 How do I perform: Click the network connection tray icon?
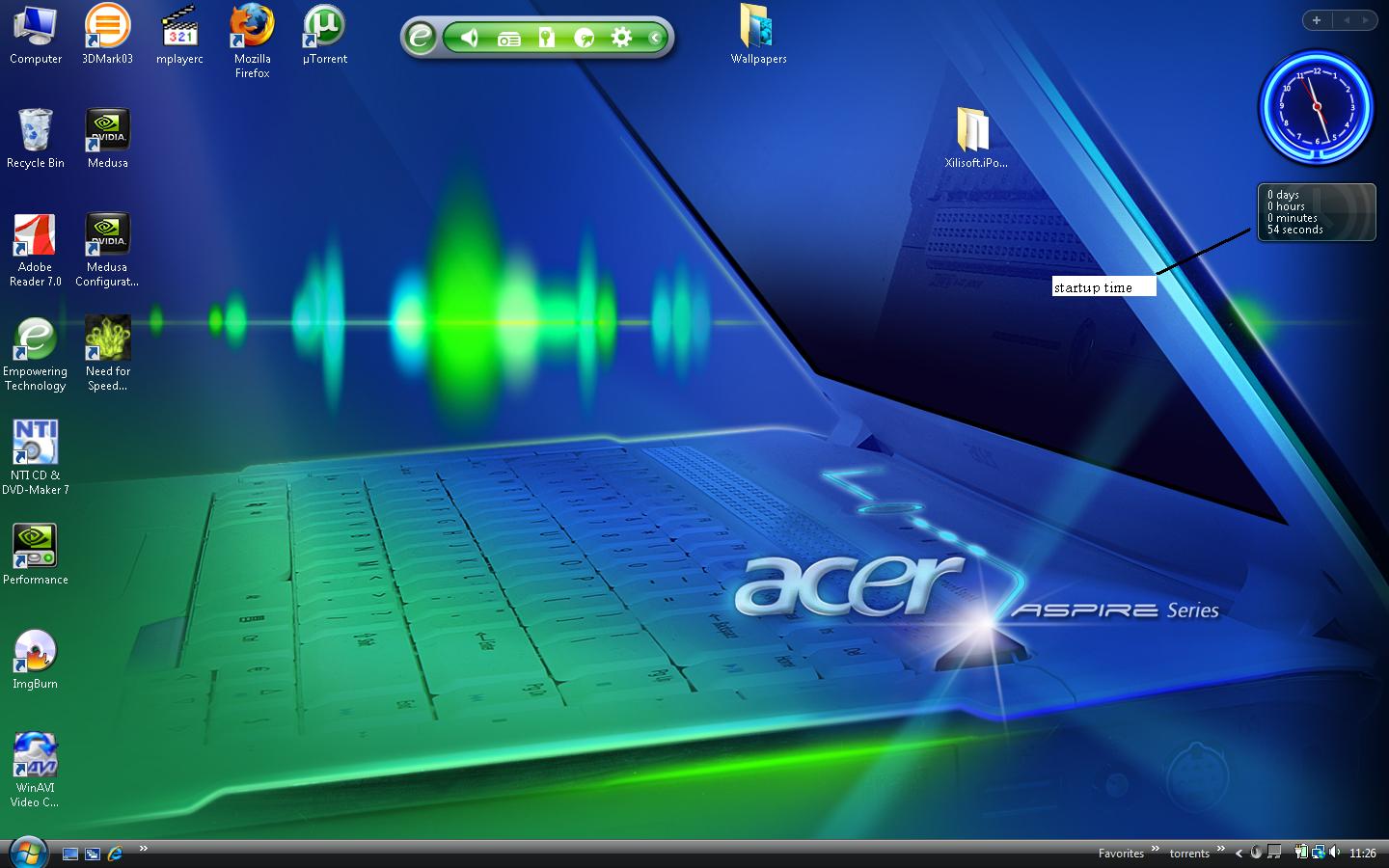1318,852
